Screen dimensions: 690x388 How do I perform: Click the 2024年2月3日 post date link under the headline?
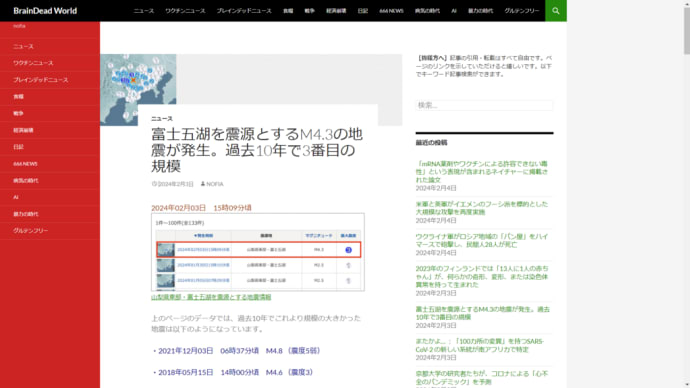coord(176,184)
